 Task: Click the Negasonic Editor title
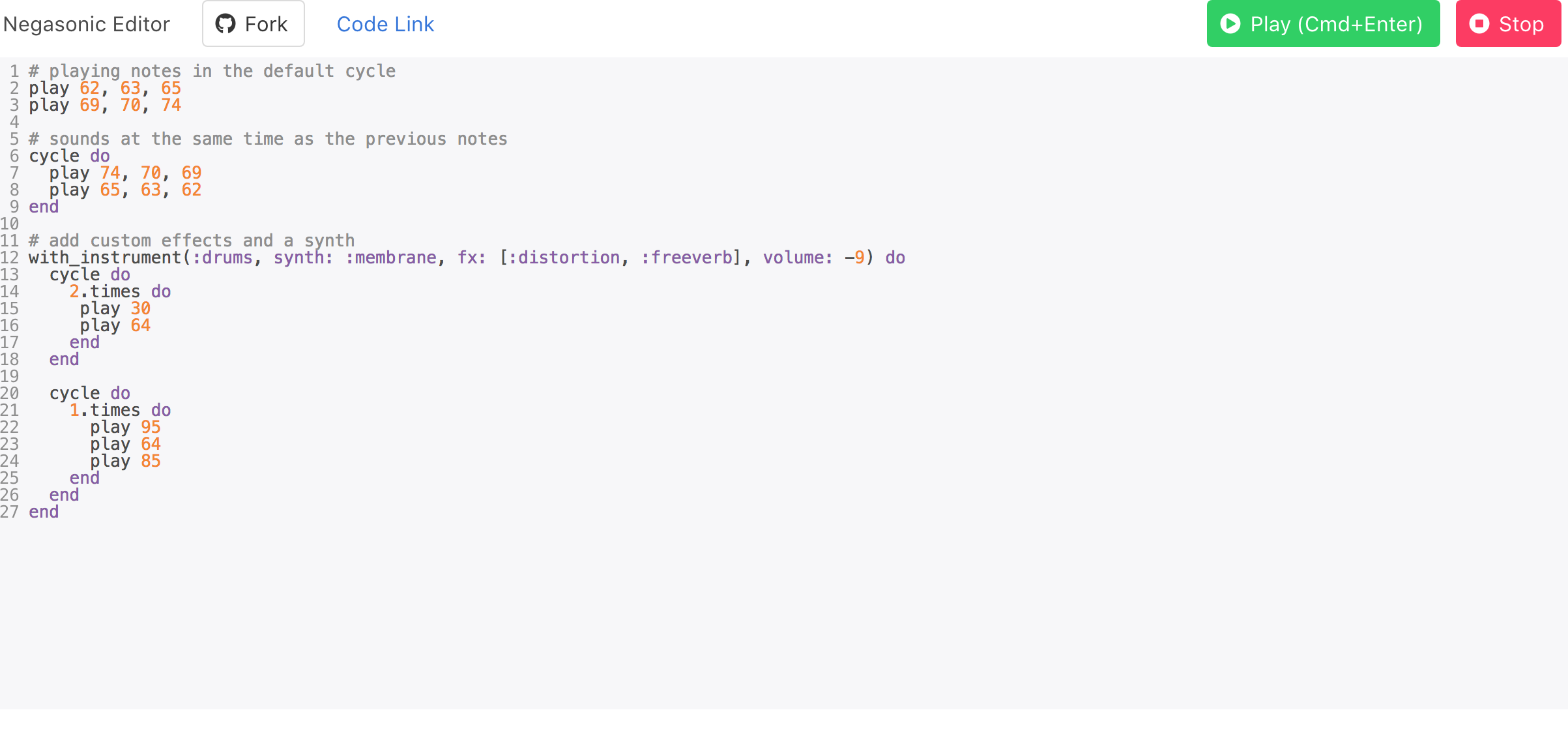[x=87, y=24]
